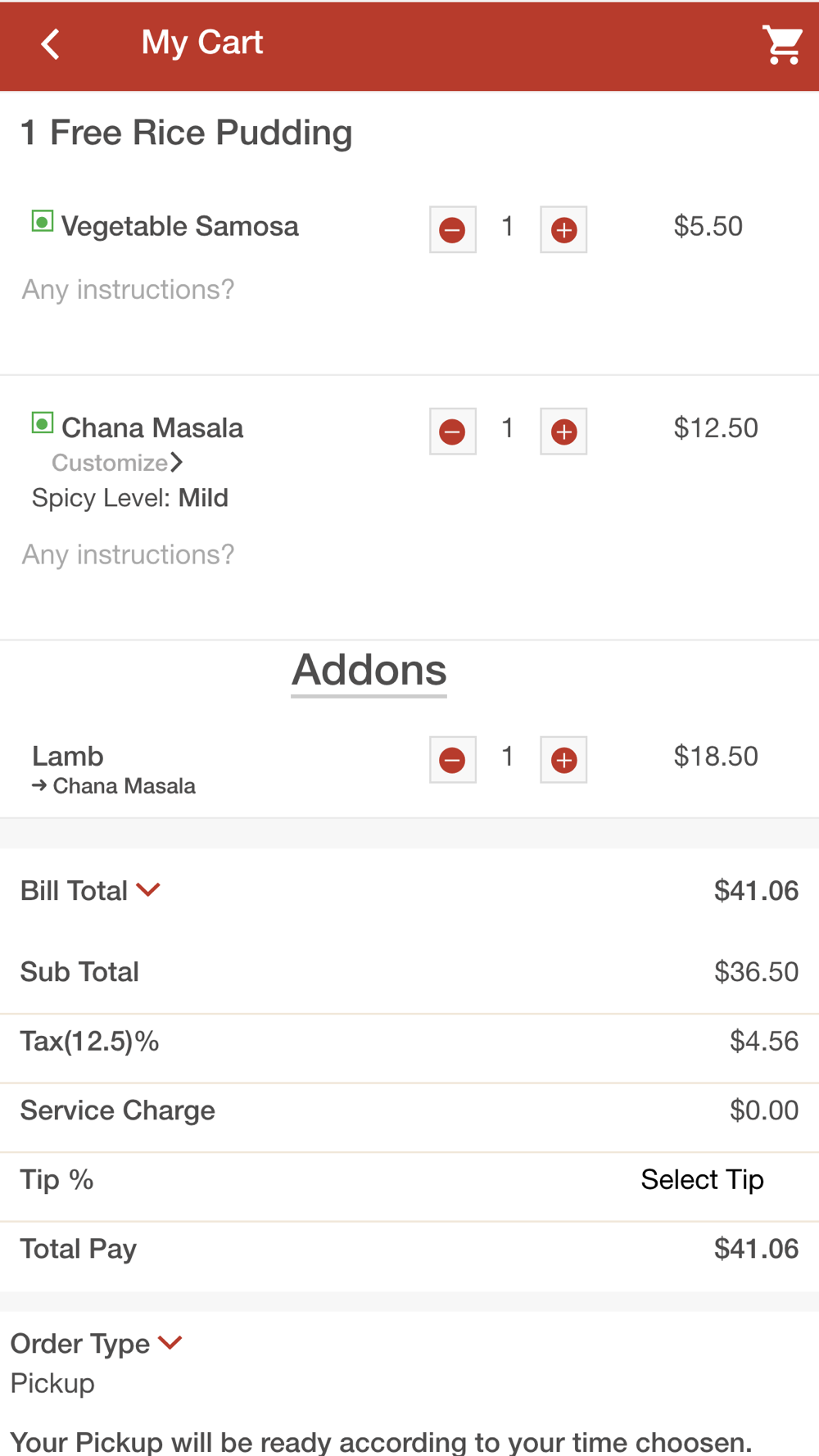The height and width of the screenshot is (1456, 819).
Task: Add instructions for Vegetable Samosa
Action: tap(128, 289)
